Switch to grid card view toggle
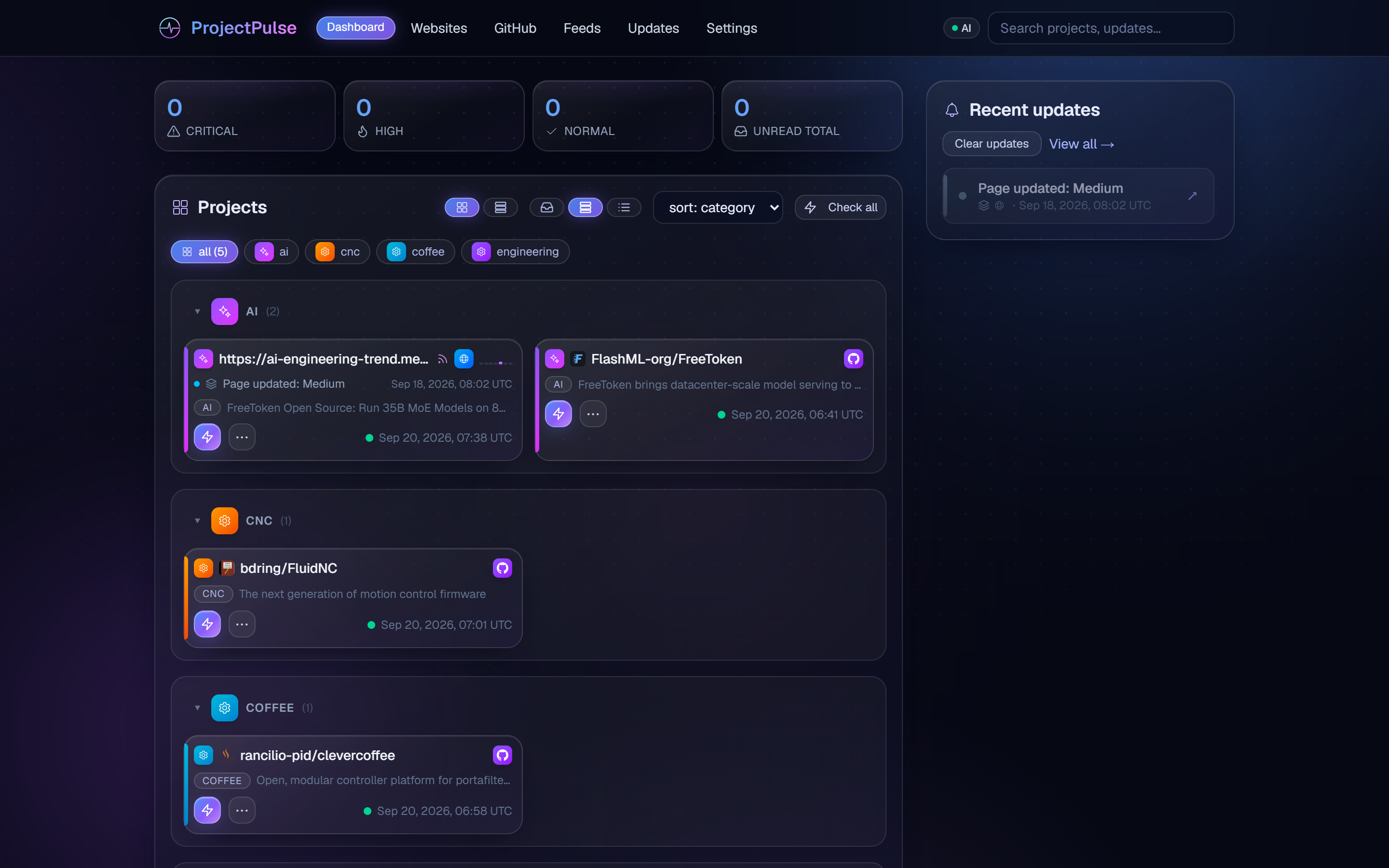Viewport: 1389px width, 868px height. pyautogui.click(x=462, y=207)
